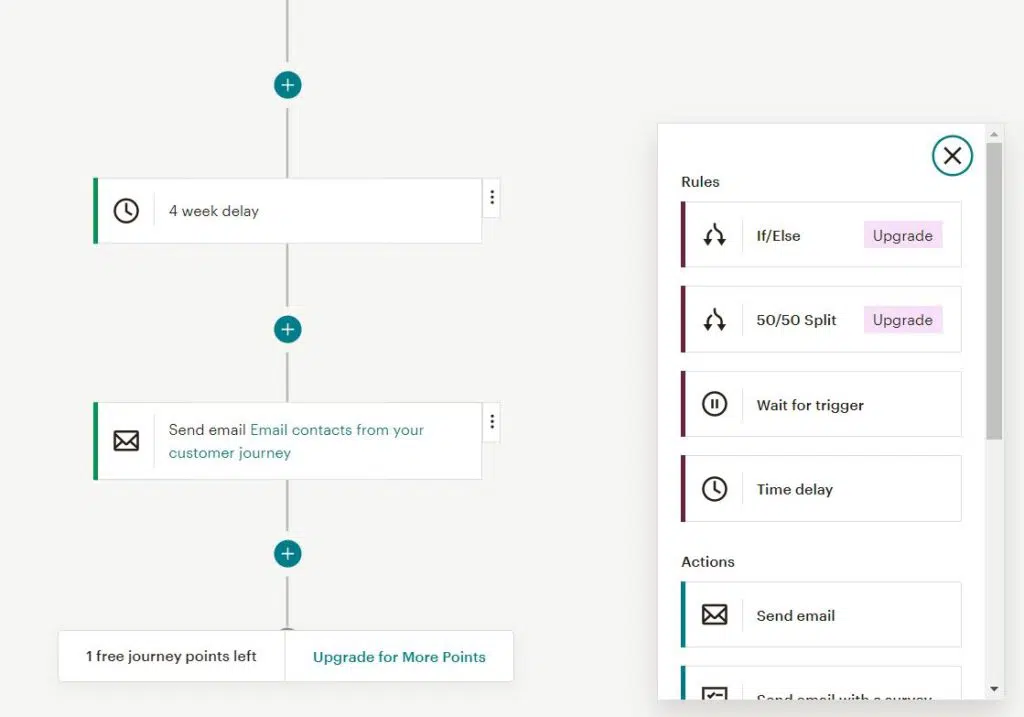Open the options menu for the Send email step
The height and width of the screenshot is (717, 1024).
point(492,422)
